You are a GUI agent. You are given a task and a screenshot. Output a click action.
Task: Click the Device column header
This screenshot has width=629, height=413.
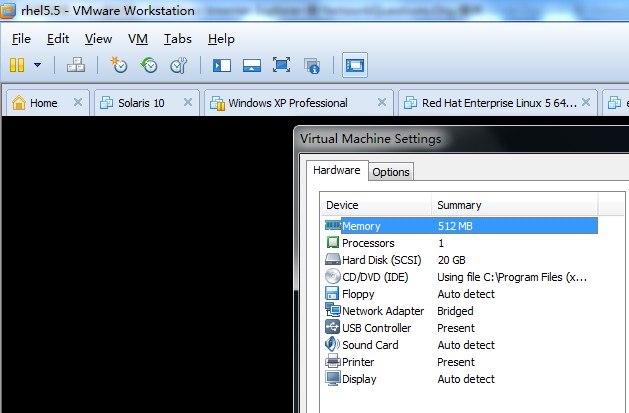pyautogui.click(x=376, y=205)
